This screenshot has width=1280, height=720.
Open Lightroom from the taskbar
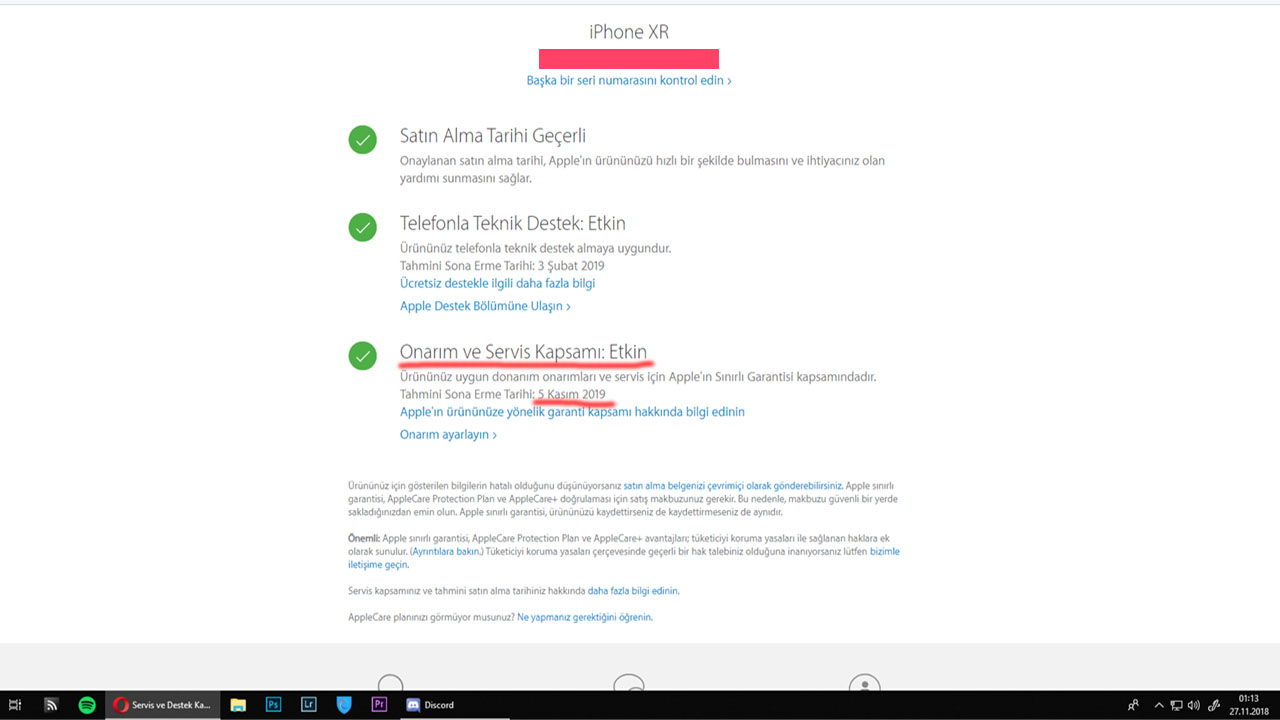tap(308, 705)
